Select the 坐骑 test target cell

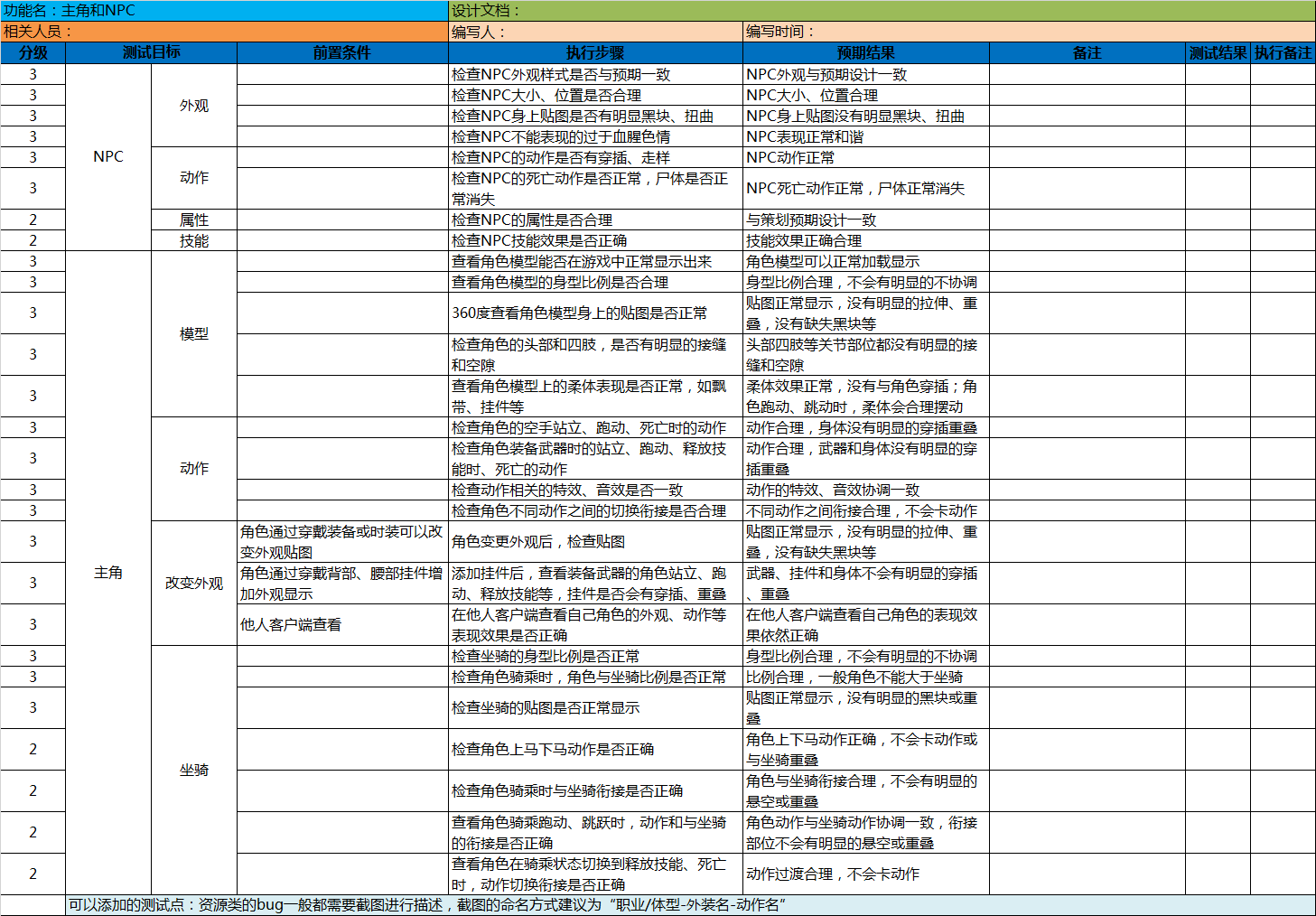[x=194, y=770]
